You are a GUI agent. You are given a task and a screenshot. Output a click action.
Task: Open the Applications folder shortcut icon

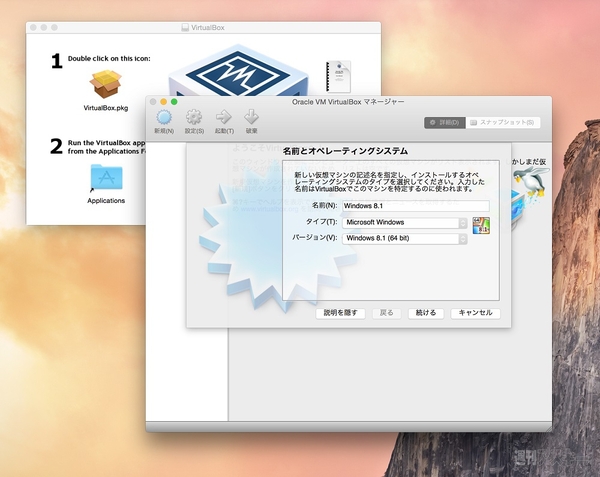(106, 177)
